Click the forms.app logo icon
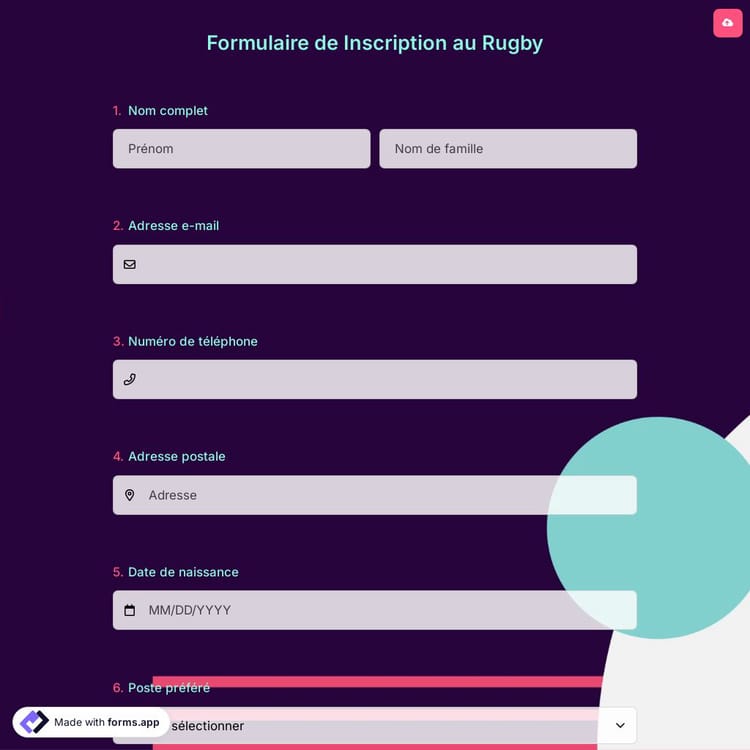 [34, 722]
